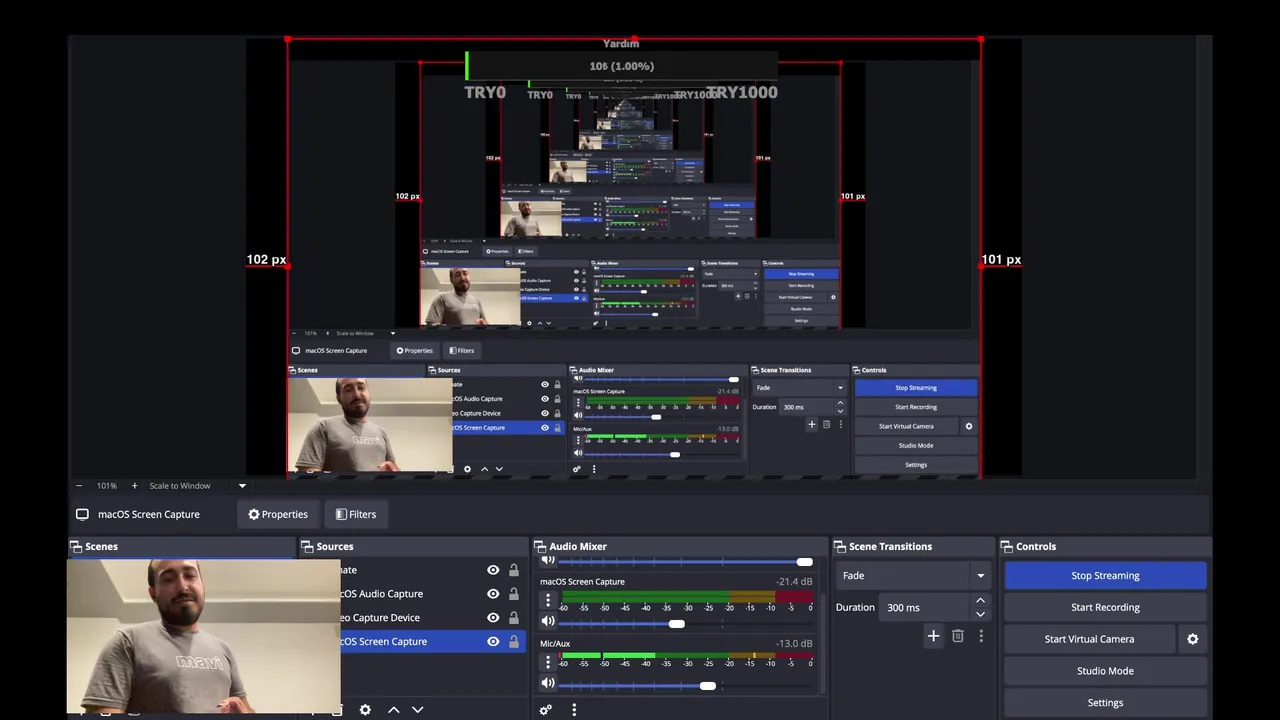Image resolution: width=1280 pixels, height=720 pixels.
Task: Open Advanced Audio Properties gears icon
Action: [x=545, y=710]
